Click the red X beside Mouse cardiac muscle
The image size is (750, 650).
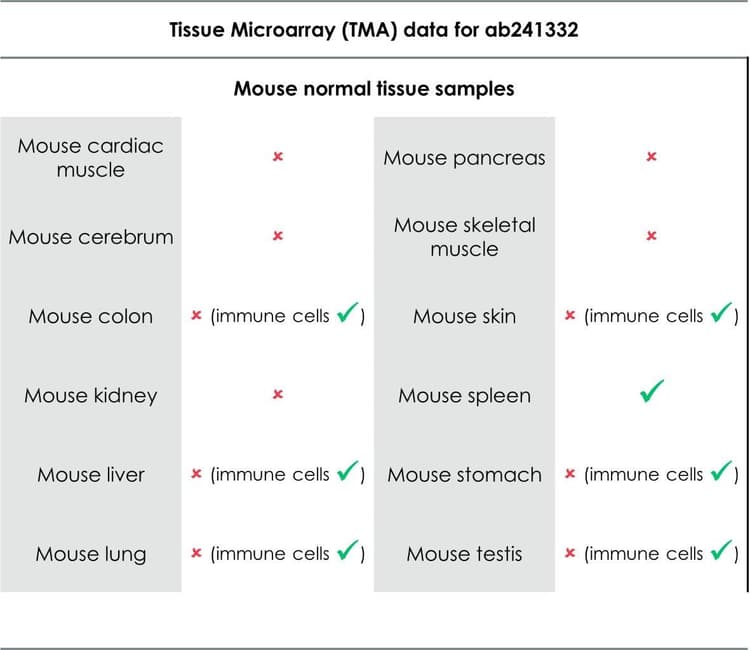[278, 157]
